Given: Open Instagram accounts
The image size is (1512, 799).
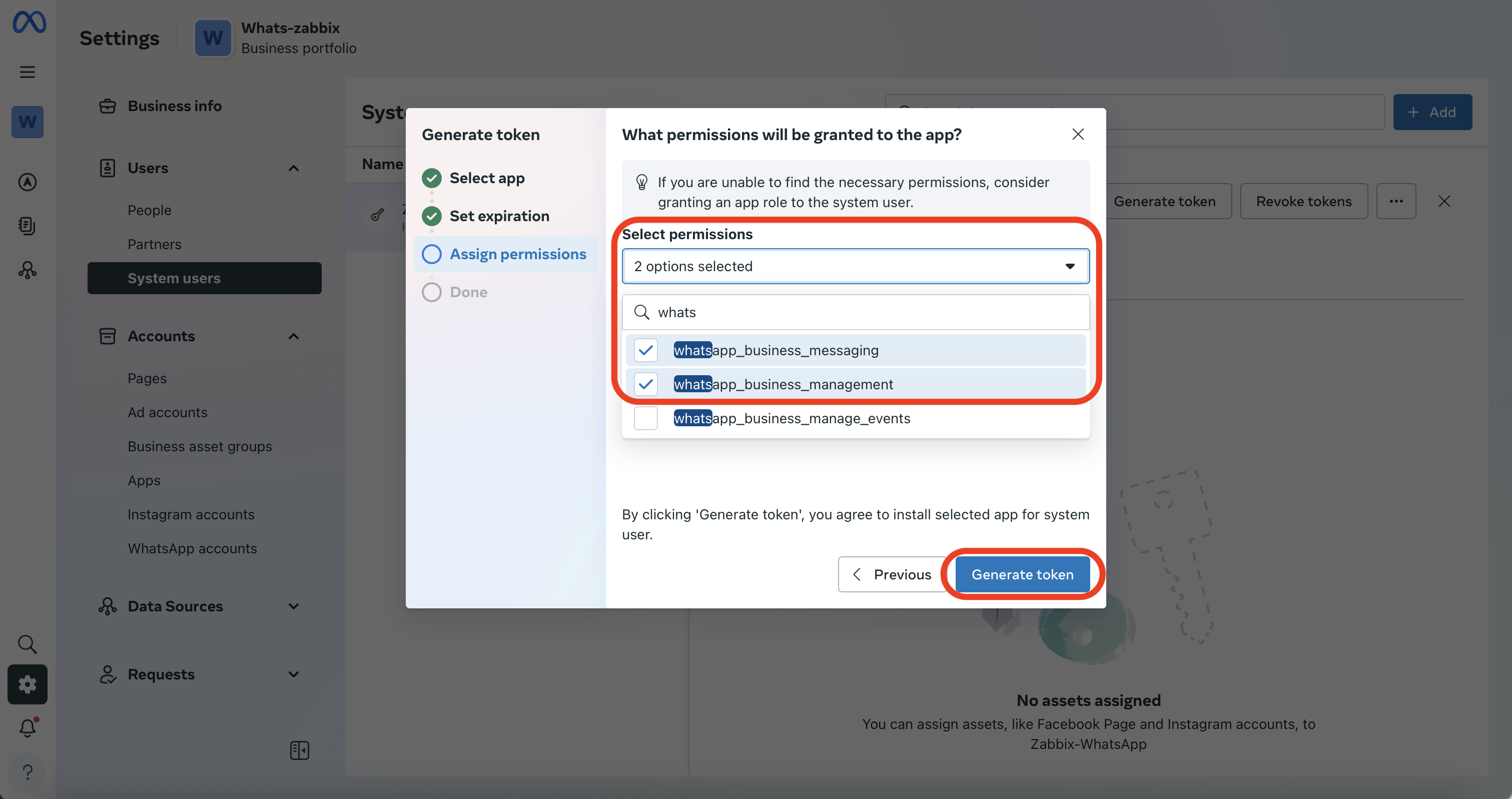Looking at the screenshot, I should tap(191, 515).
